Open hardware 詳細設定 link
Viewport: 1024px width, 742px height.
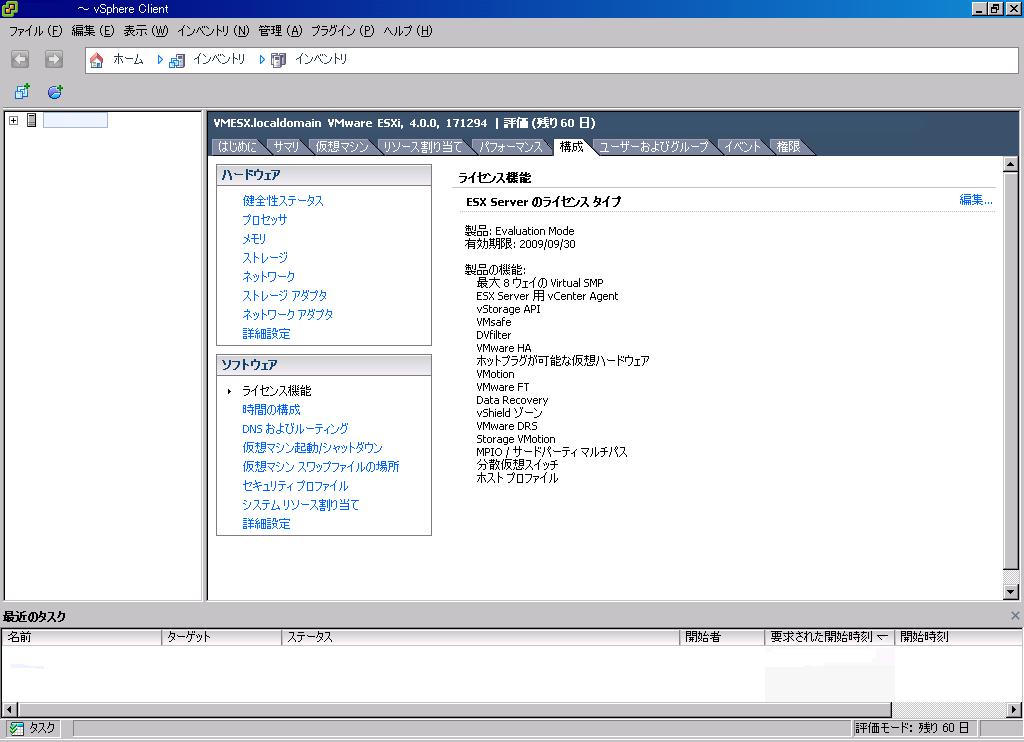(266, 334)
